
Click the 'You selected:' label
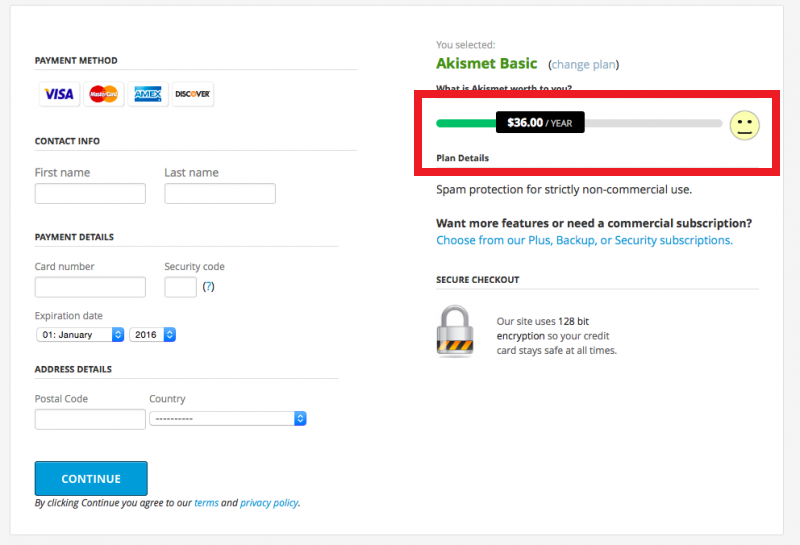click(x=466, y=45)
